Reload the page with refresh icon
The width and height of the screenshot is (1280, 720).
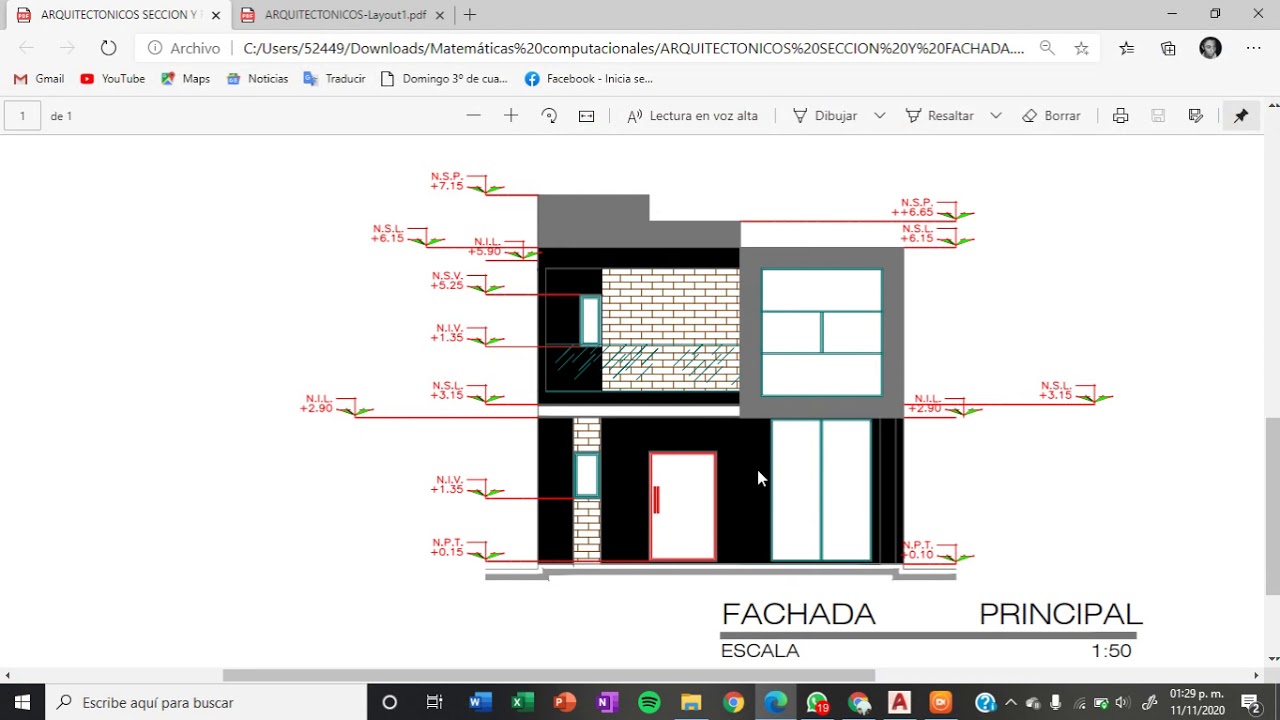click(x=108, y=48)
